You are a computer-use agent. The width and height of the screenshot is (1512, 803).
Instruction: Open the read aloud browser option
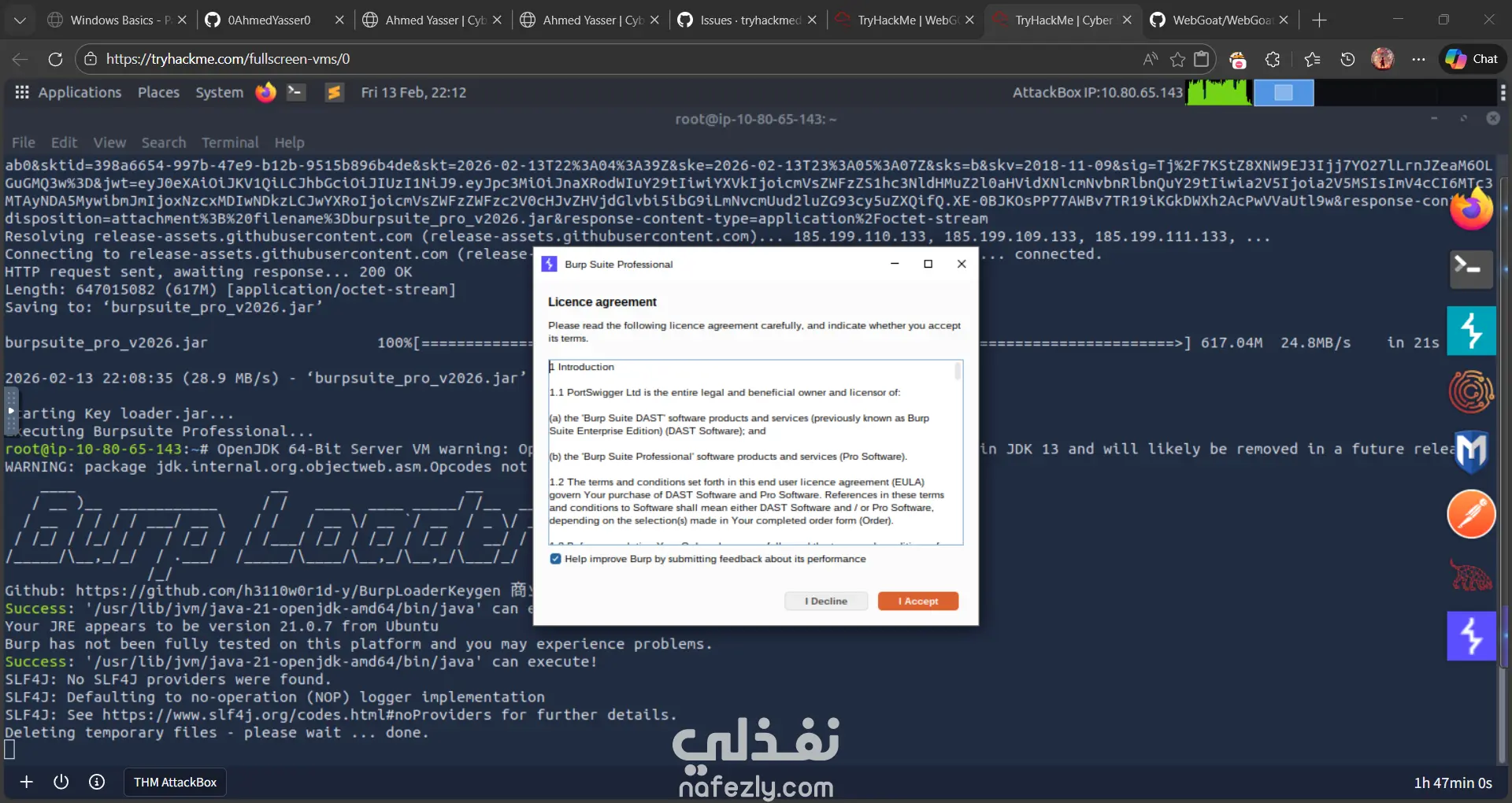1151,59
